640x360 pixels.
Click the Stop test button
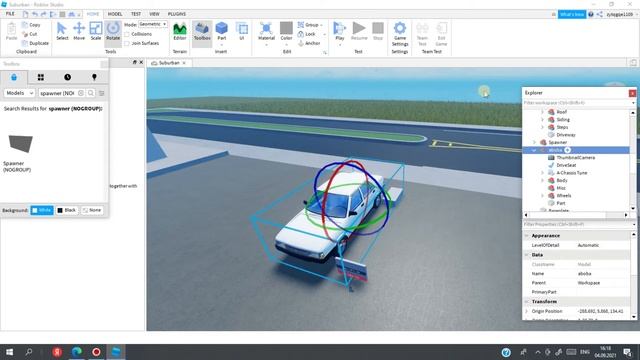click(x=378, y=31)
